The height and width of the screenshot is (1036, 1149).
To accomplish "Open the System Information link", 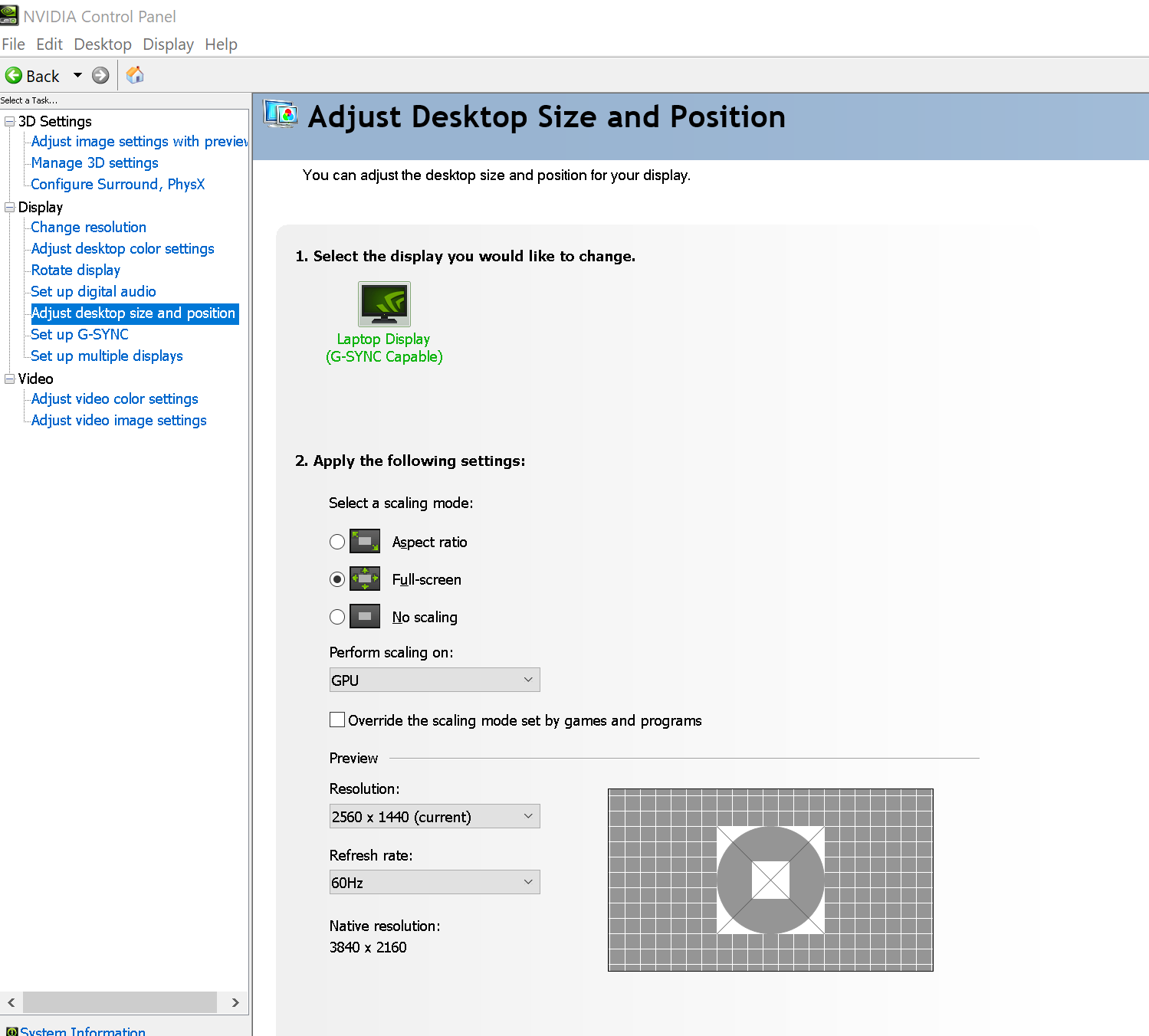I will [x=83, y=1031].
